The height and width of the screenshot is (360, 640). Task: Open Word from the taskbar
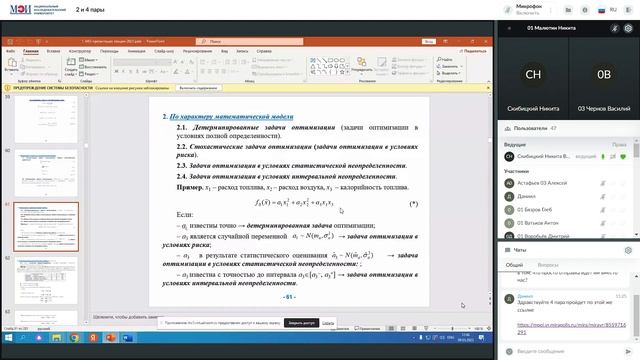127,338
